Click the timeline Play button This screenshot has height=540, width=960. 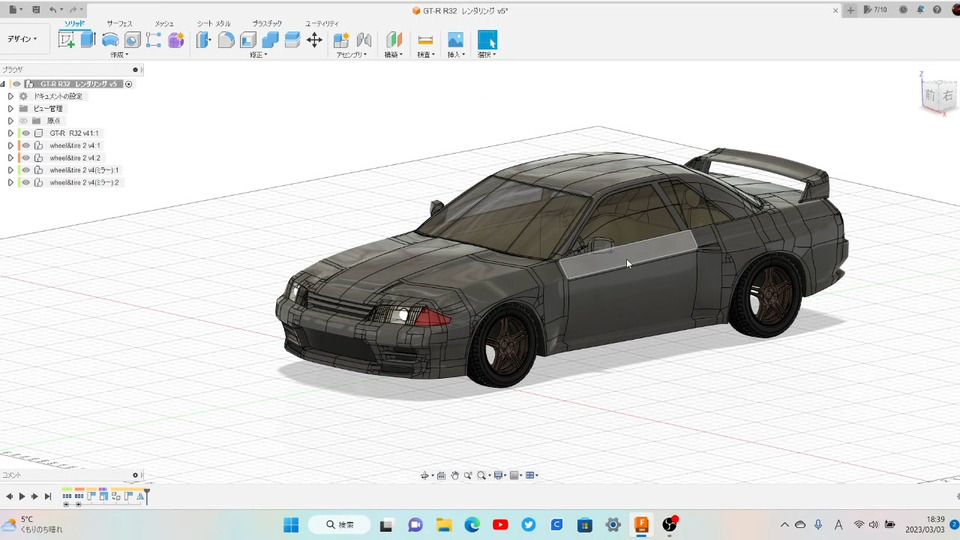point(22,497)
